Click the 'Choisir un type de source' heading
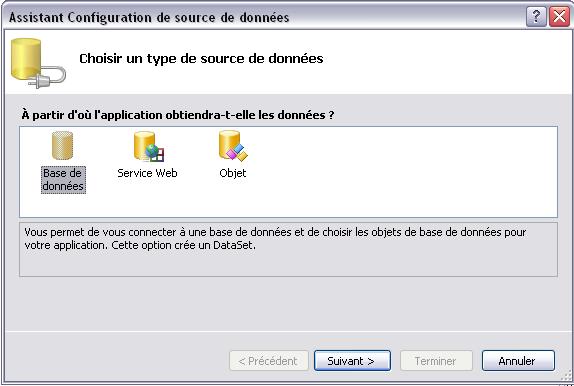Viewport: 574px width, 386px height. pyautogui.click(x=201, y=59)
